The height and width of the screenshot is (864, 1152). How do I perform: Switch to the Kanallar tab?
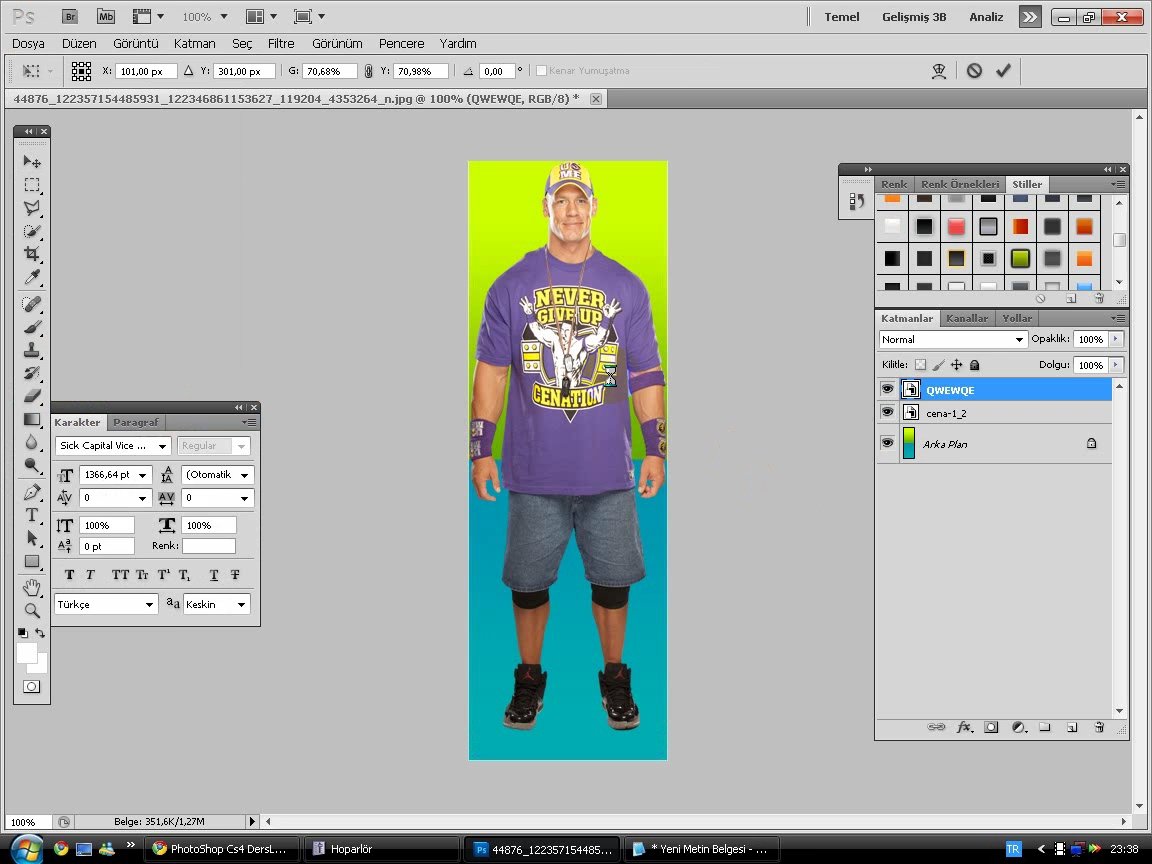pos(967,318)
